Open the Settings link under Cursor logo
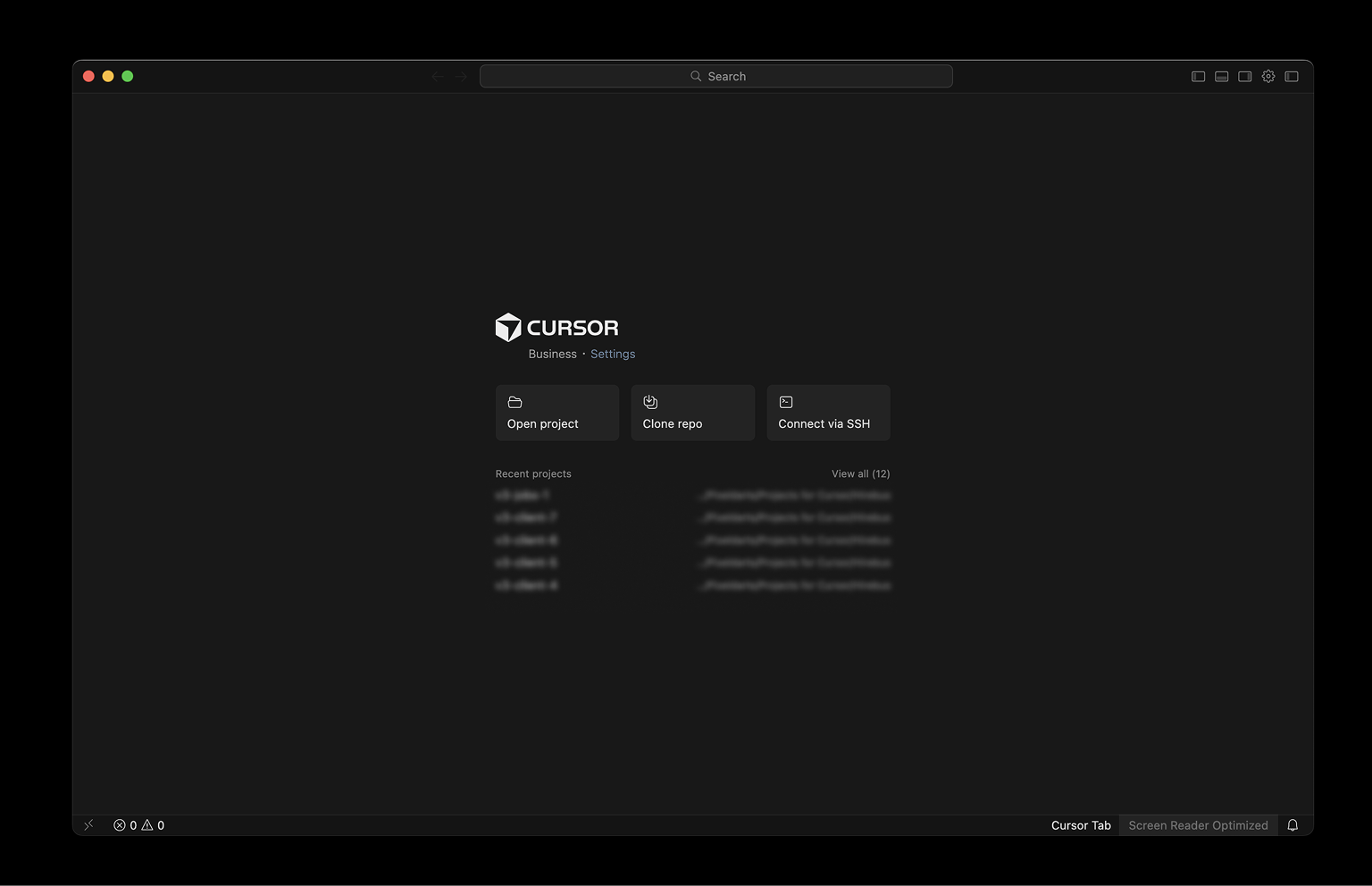1372x886 pixels. 613,354
